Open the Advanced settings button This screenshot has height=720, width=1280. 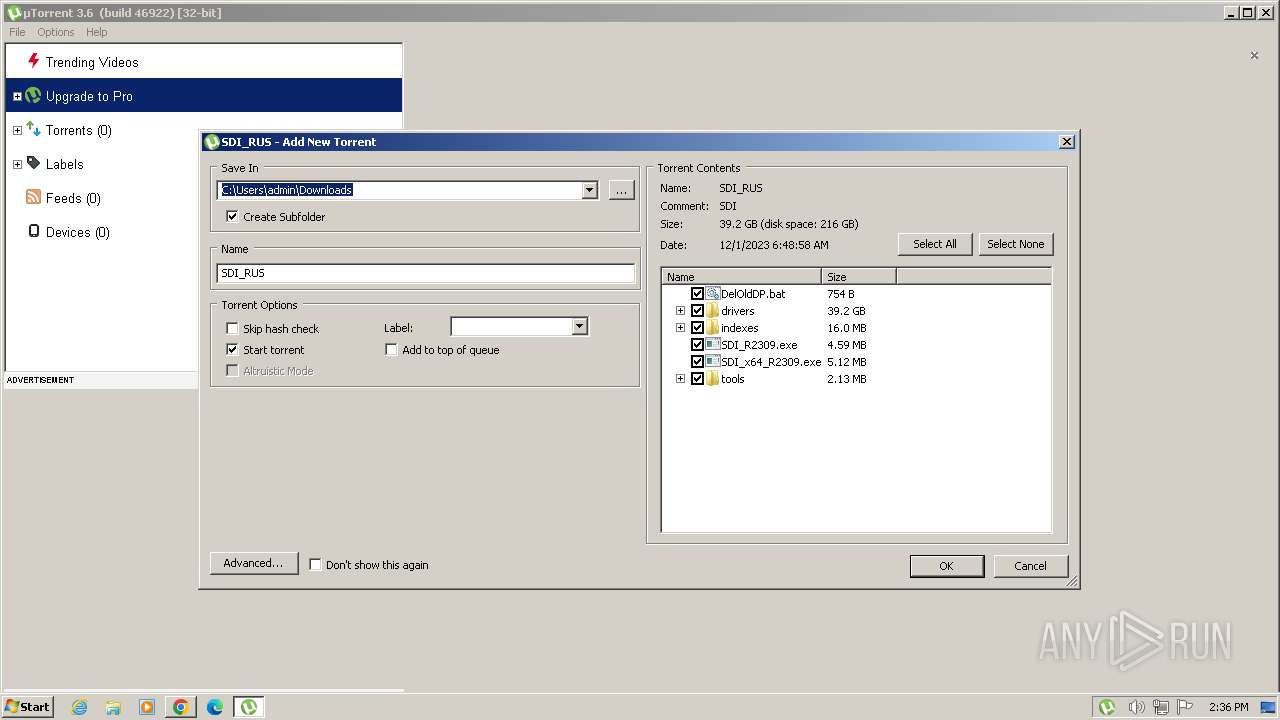click(x=253, y=563)
